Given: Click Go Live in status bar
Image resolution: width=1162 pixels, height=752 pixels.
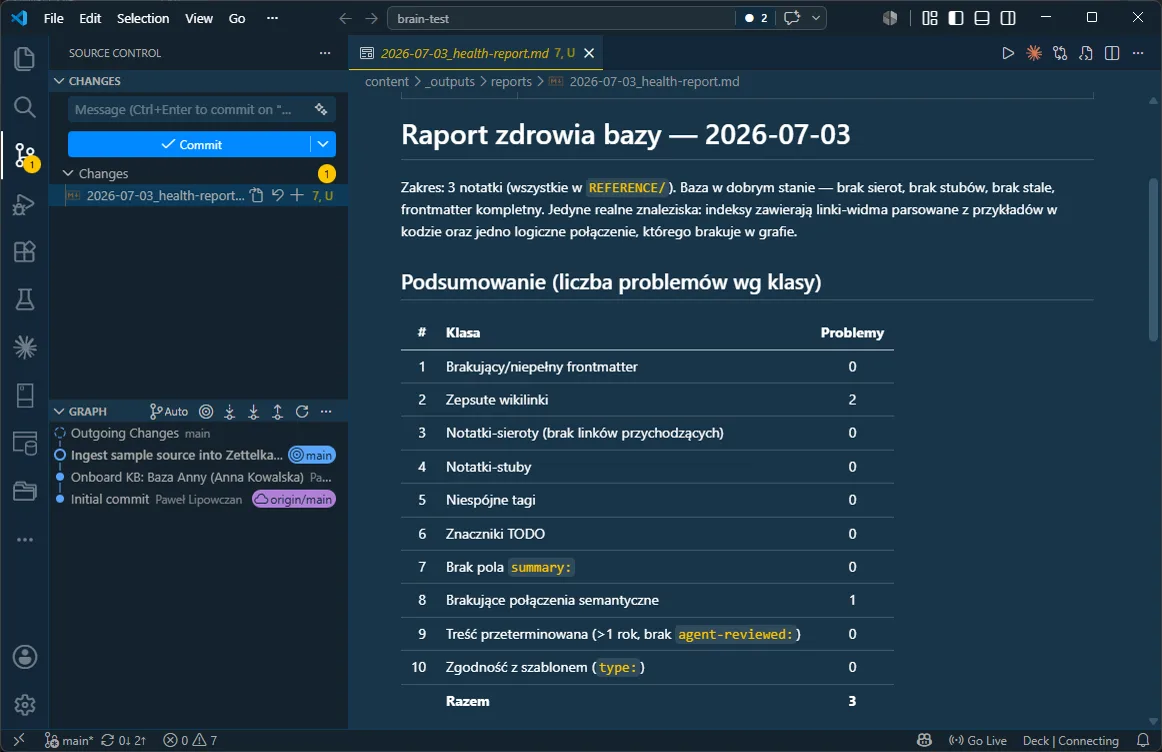Looking at the screenshot, I should (977, 740).
